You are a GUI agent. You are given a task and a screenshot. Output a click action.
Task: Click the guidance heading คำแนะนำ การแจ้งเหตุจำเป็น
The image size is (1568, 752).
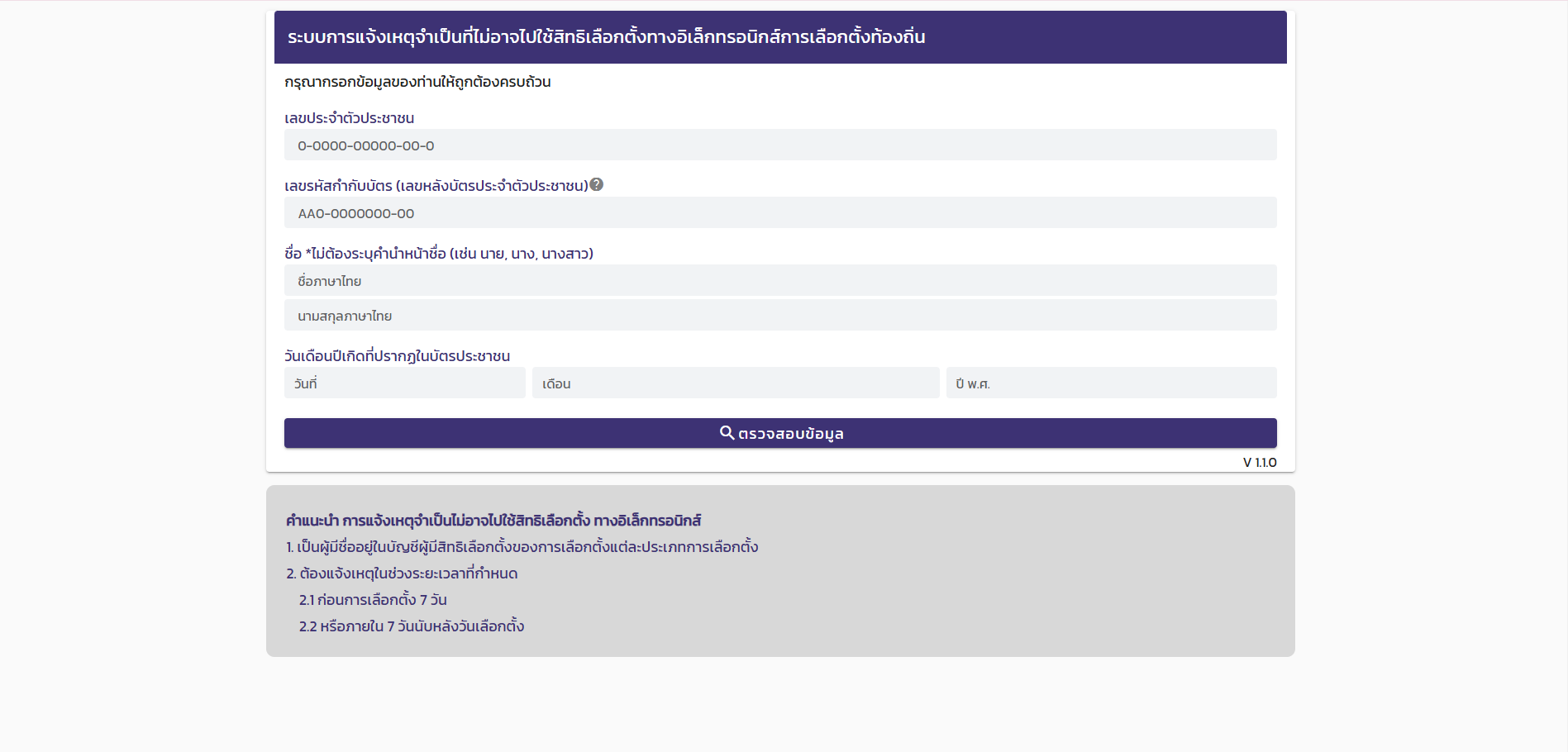(x=493, y=521)
